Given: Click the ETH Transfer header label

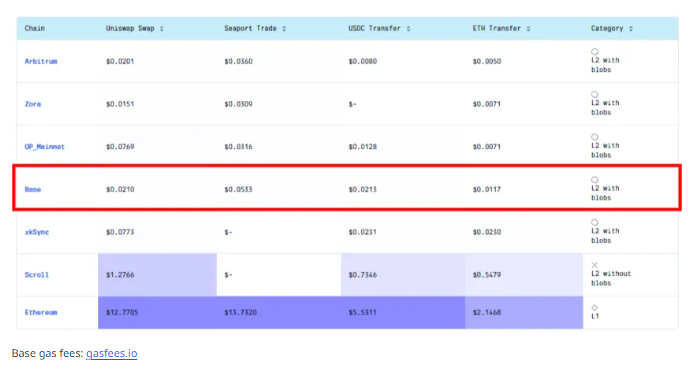Looking at the screenshot, I should 496,28.
